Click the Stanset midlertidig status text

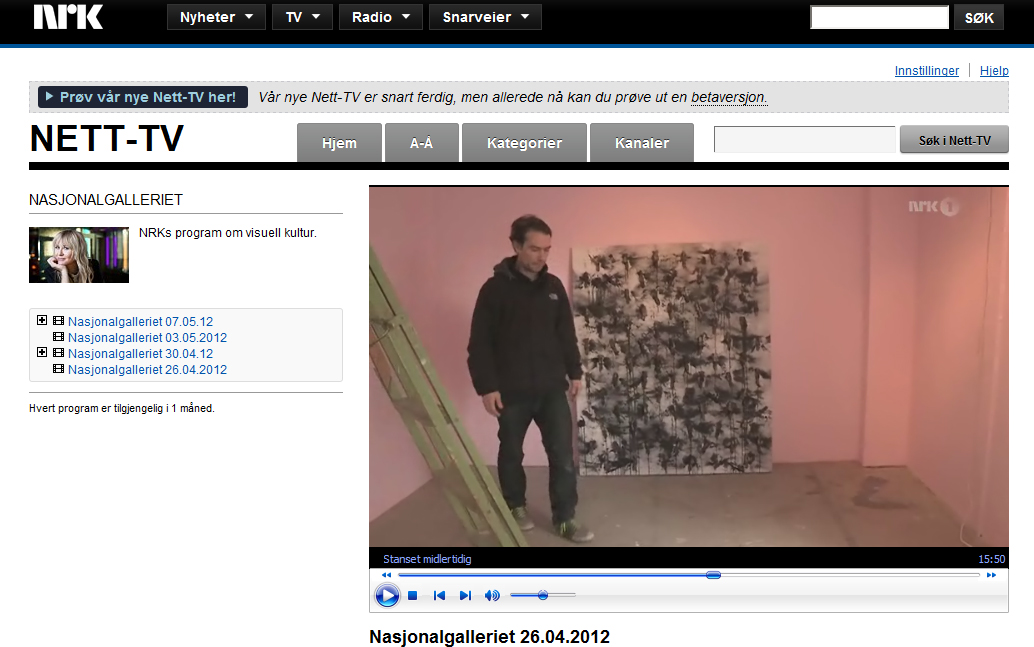427,559
